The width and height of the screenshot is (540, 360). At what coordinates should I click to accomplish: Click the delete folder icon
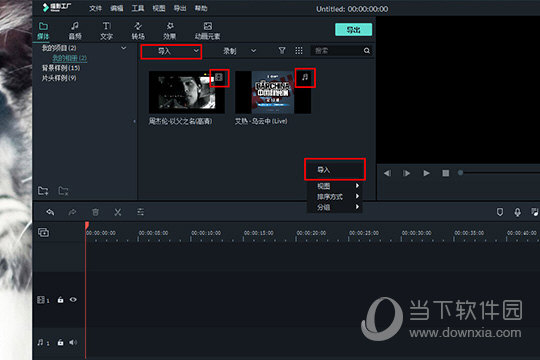63,191
